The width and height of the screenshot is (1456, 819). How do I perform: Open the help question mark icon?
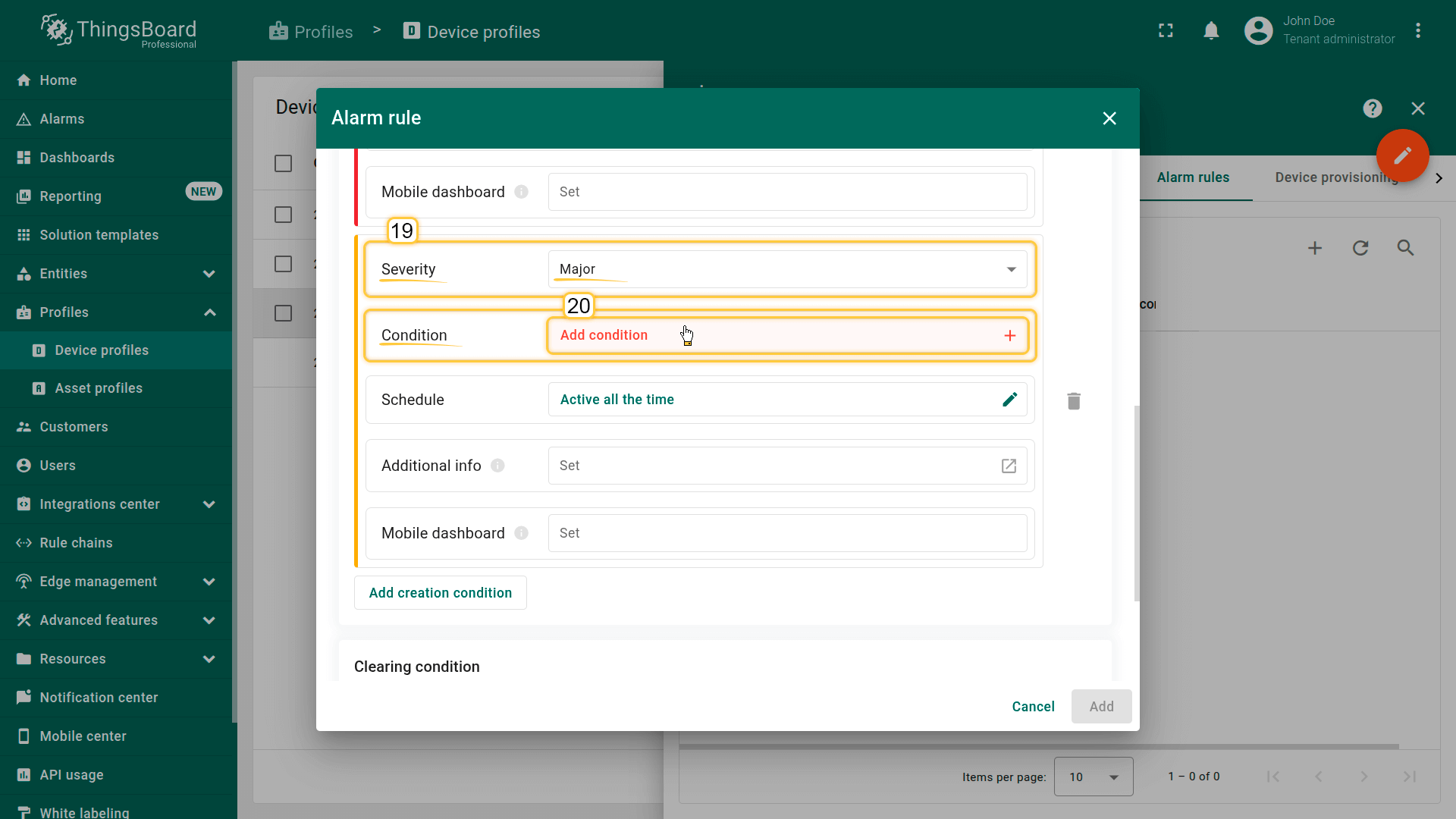click(1372, 108)
